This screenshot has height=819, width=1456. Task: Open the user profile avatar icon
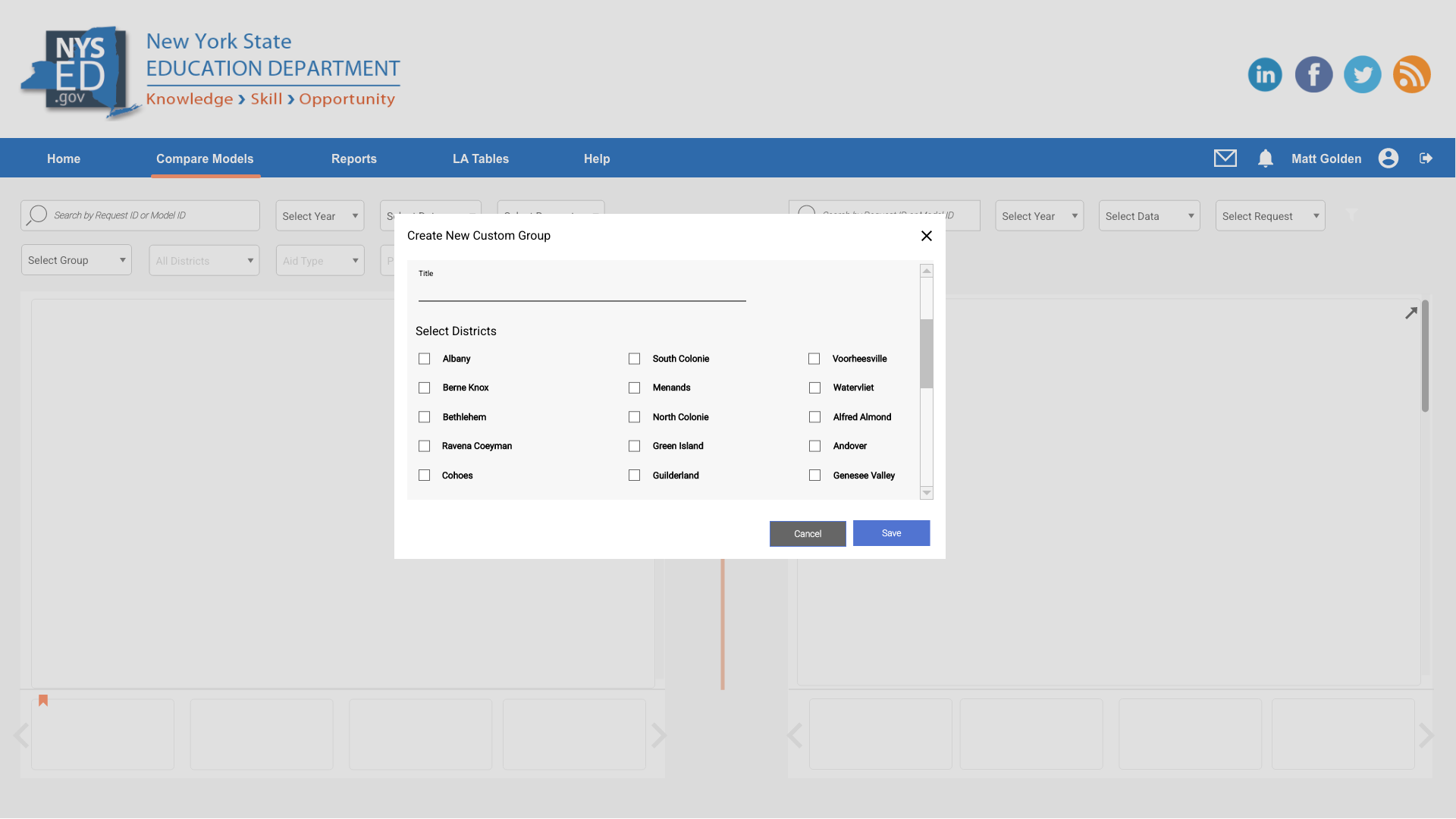pyautogui.click(x=1388, y=158)
